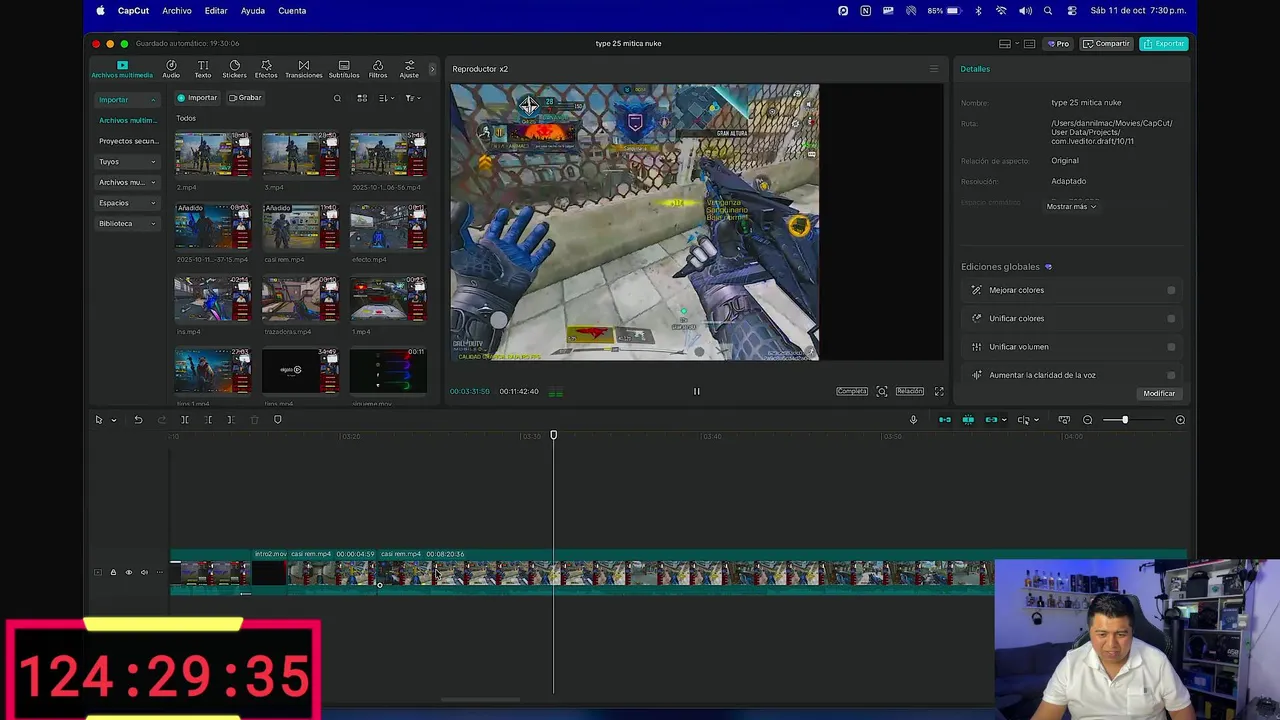Open the Detalles tab
1280x720 pixels.
pos(975,69)
